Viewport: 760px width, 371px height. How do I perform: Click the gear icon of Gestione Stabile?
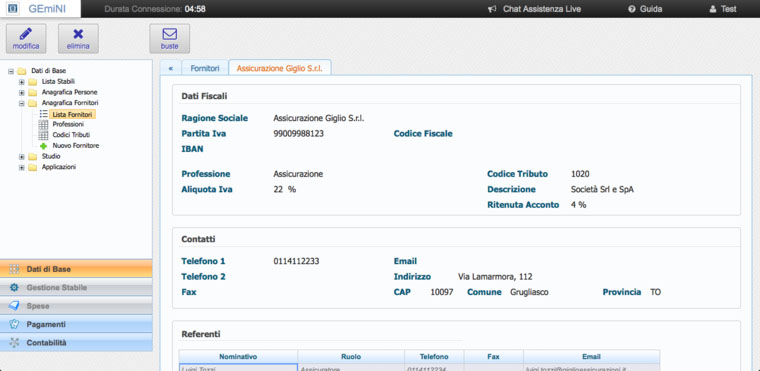coord(15,288)
